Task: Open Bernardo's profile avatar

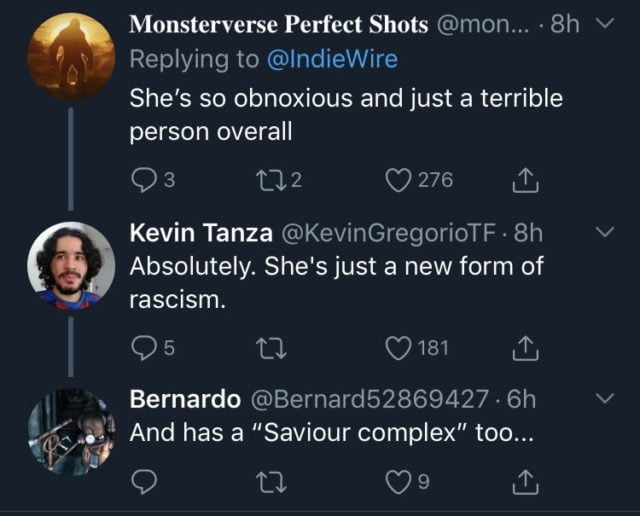Action: pyautogui.click(x=70, y=431)
